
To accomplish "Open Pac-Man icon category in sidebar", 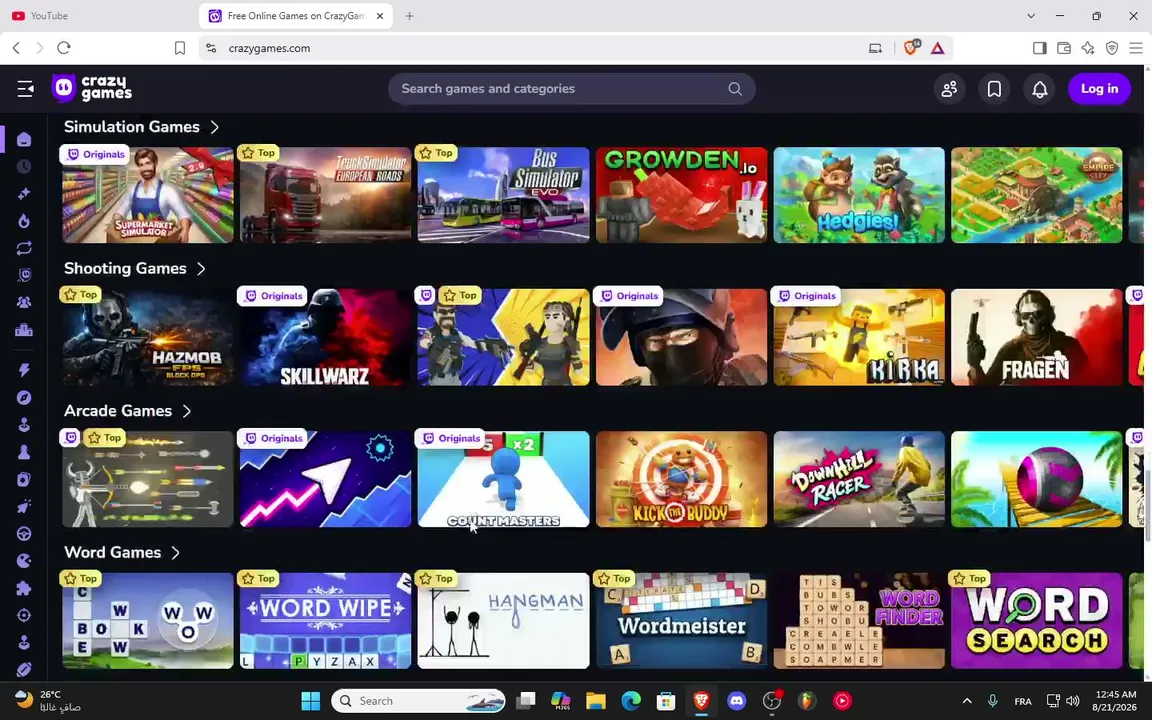I will pyautogui.click(x=24, y=561).
